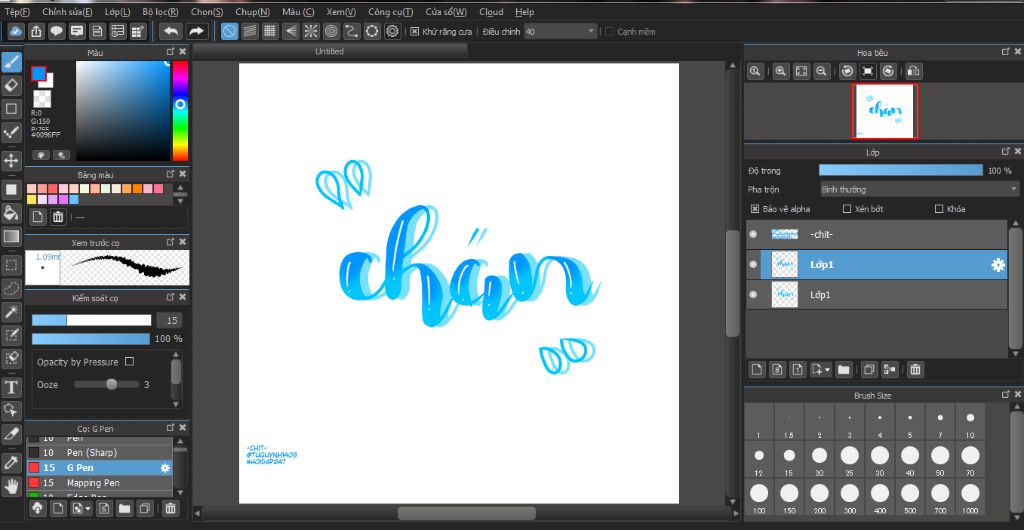Open the add brush dropdown in Cọ panel
Viewport: 1024px width, 530px height.
point(88,508)
